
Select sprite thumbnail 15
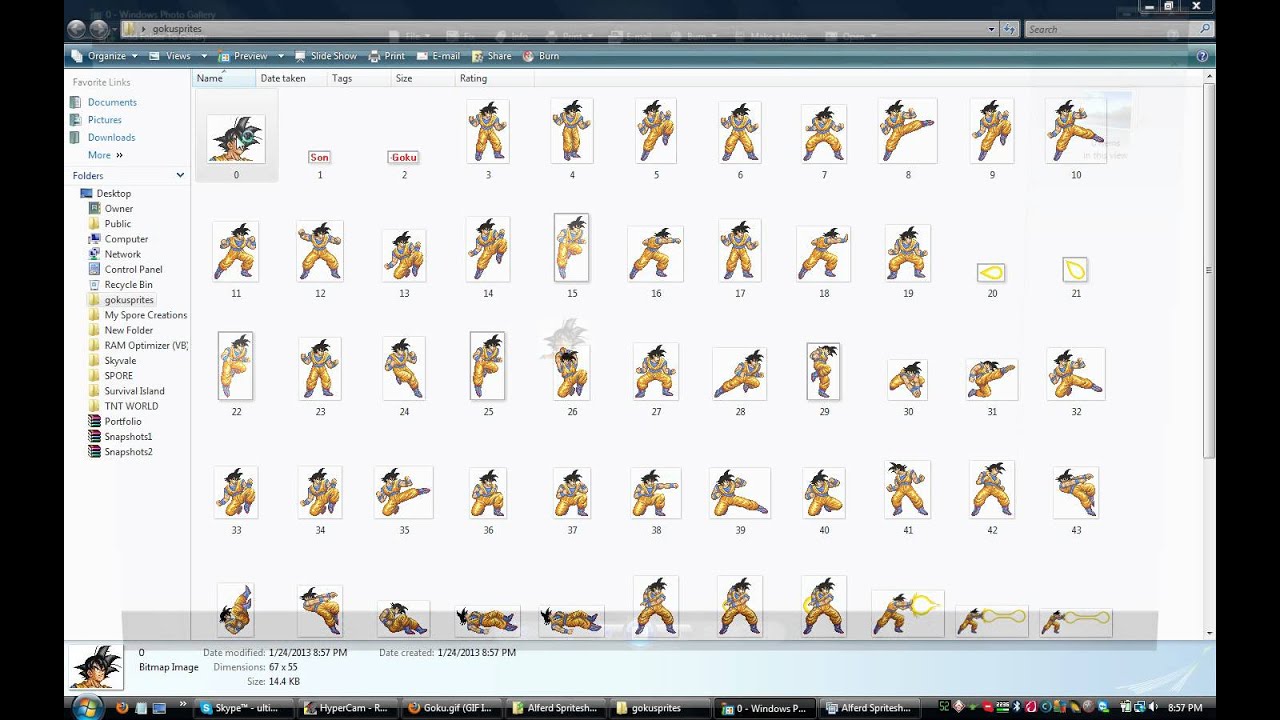572,248
